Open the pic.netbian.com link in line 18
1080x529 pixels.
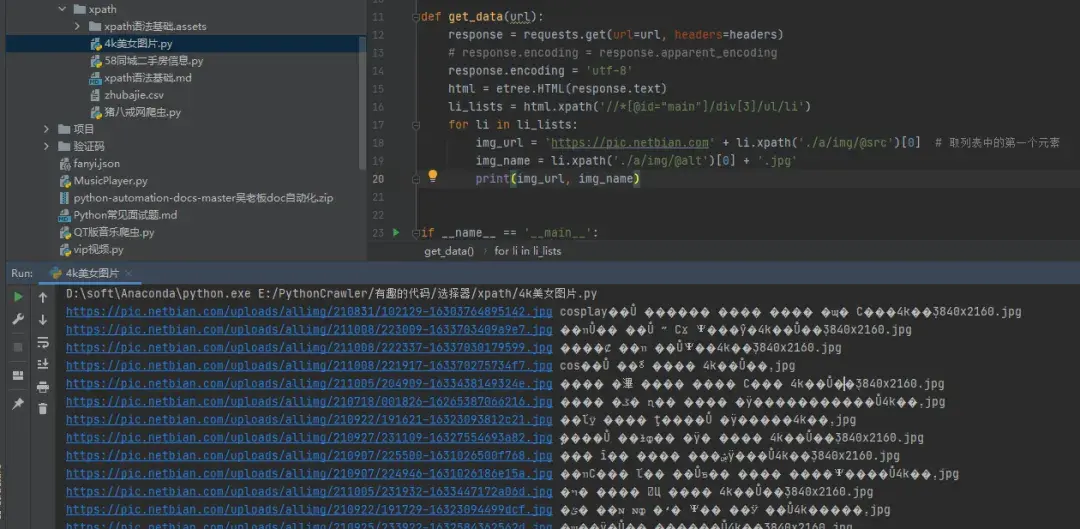pos(630,143)
